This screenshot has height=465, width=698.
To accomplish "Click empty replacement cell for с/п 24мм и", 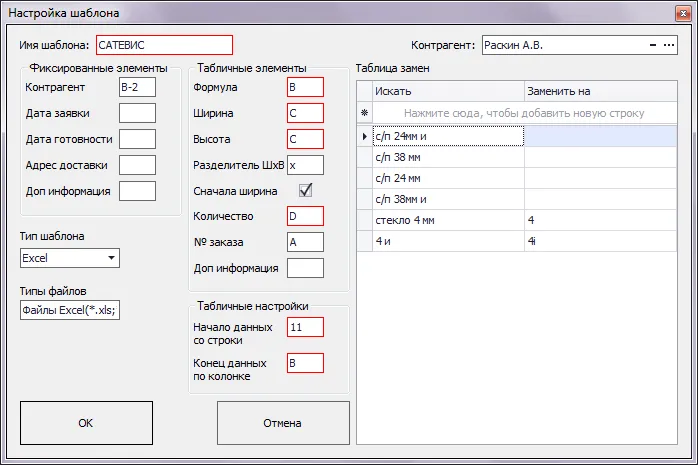I will (601, 136).
